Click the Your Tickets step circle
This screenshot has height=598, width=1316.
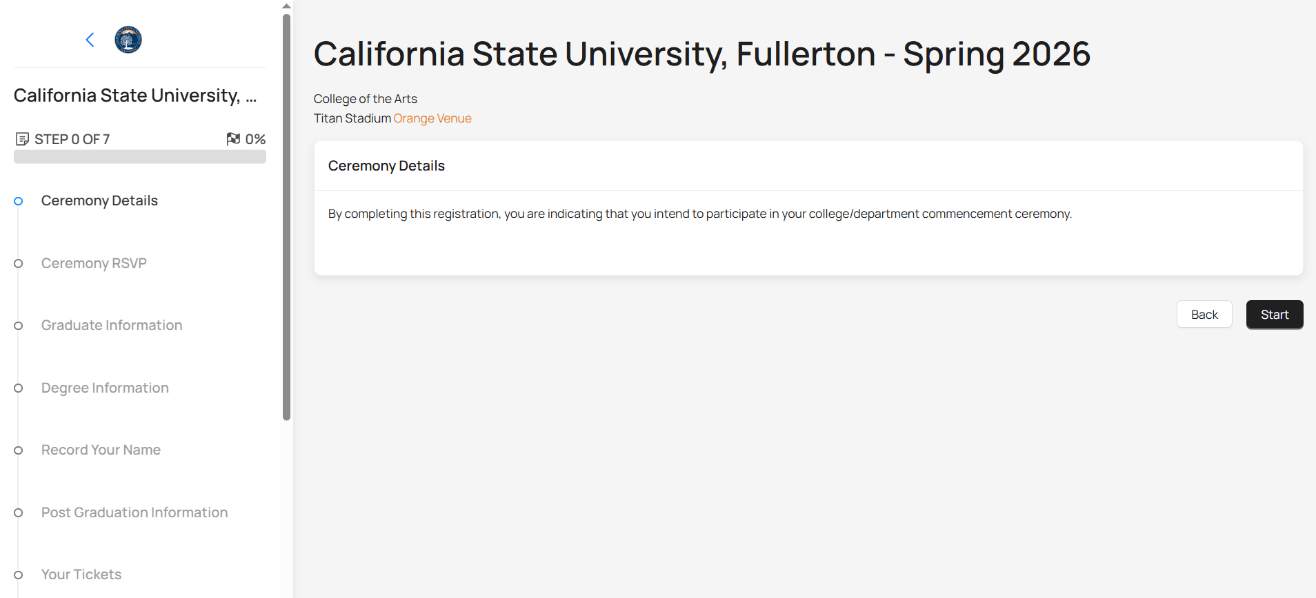[x=18, y=575]
